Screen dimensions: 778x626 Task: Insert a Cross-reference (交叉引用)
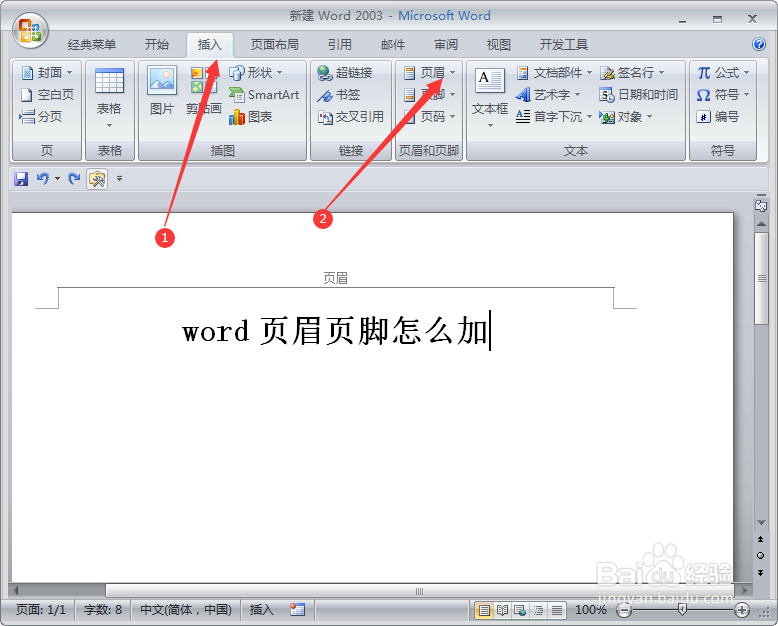click(351, 117)
